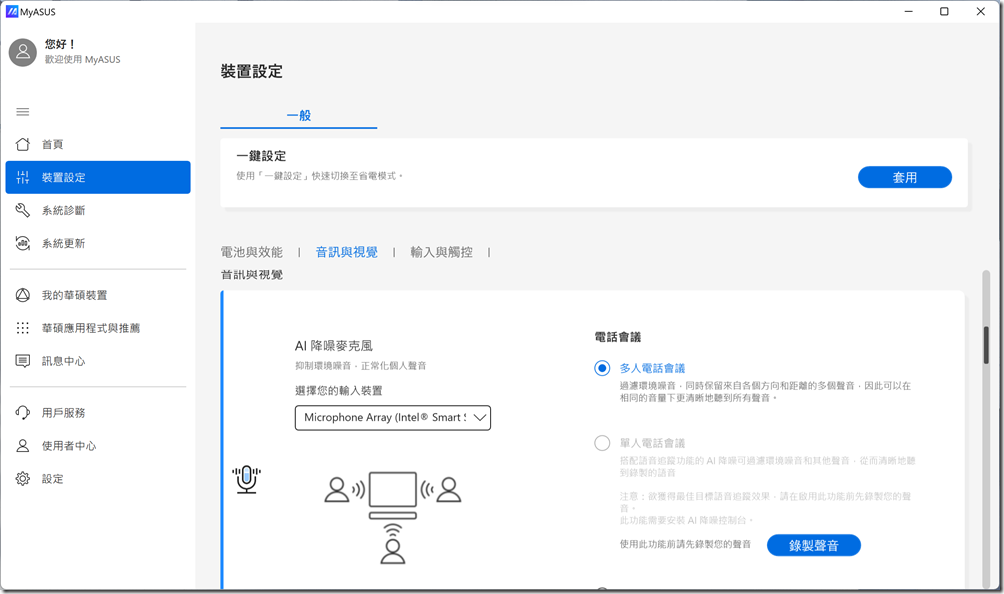Screen dimensions: 1004x594
Task: Click the hamburger menu icon in sidebar
Action: pyautogui.click(x=23, y=111)
